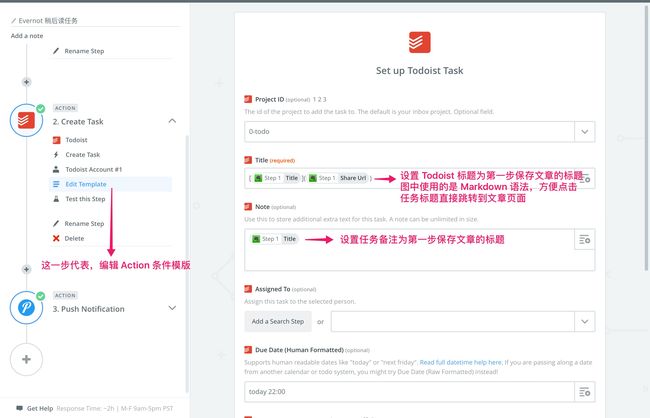Click the sidebar scrollbar
Screen dimensions: 650x418
click(x=187, y=263)
